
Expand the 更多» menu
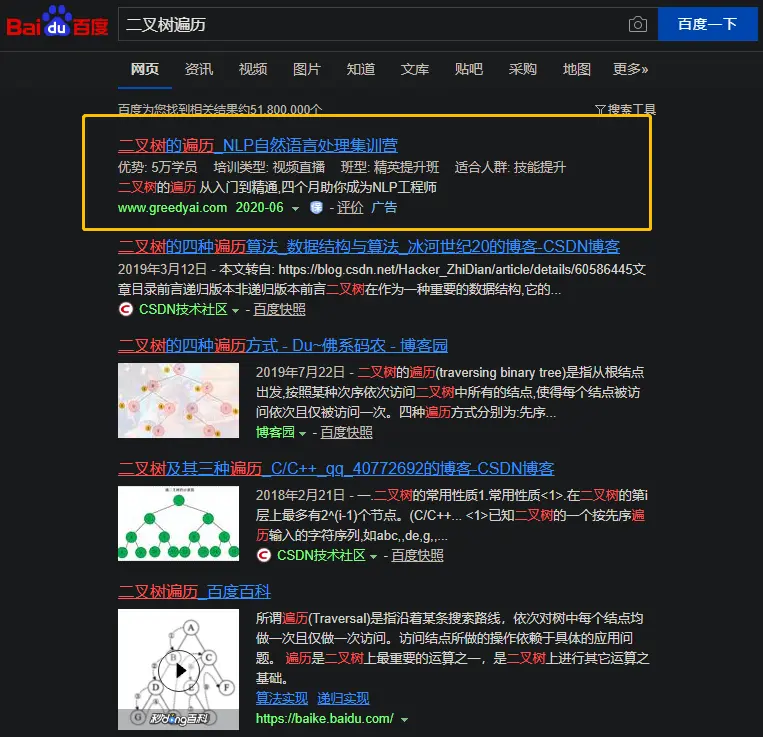(630, 69)
